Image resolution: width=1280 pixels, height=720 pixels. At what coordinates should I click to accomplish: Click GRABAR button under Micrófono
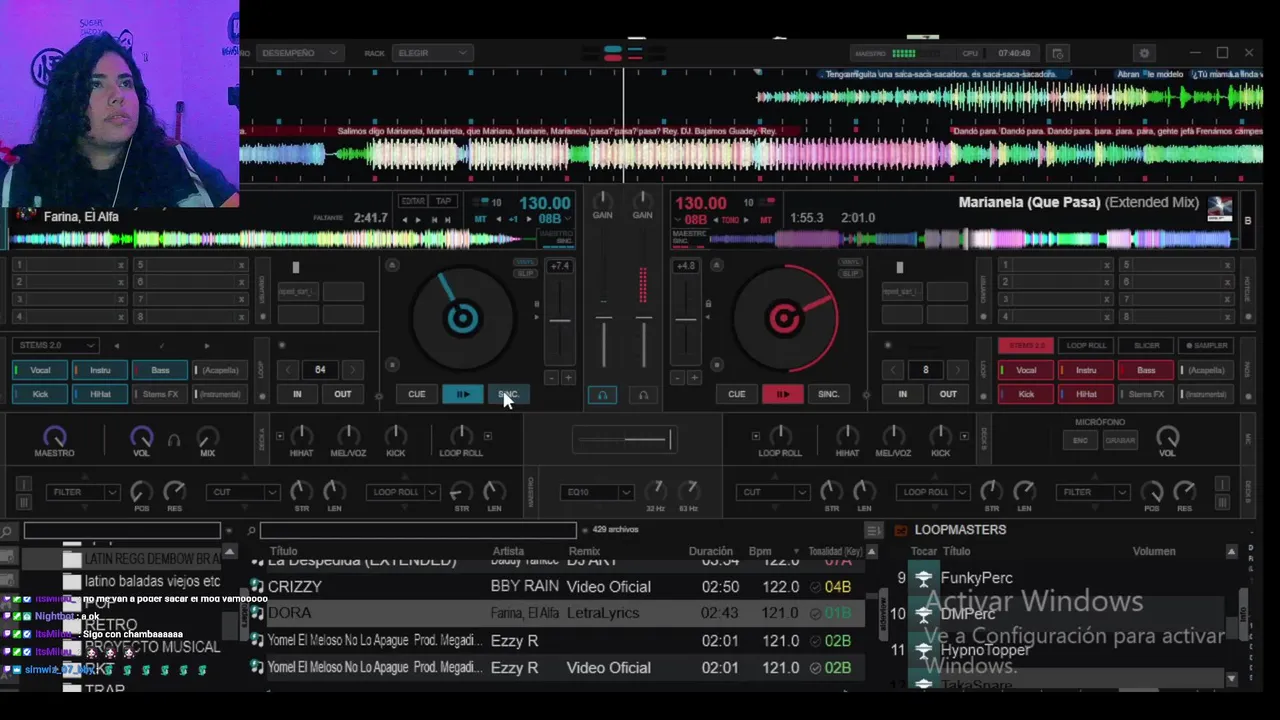click(1120, 441)
